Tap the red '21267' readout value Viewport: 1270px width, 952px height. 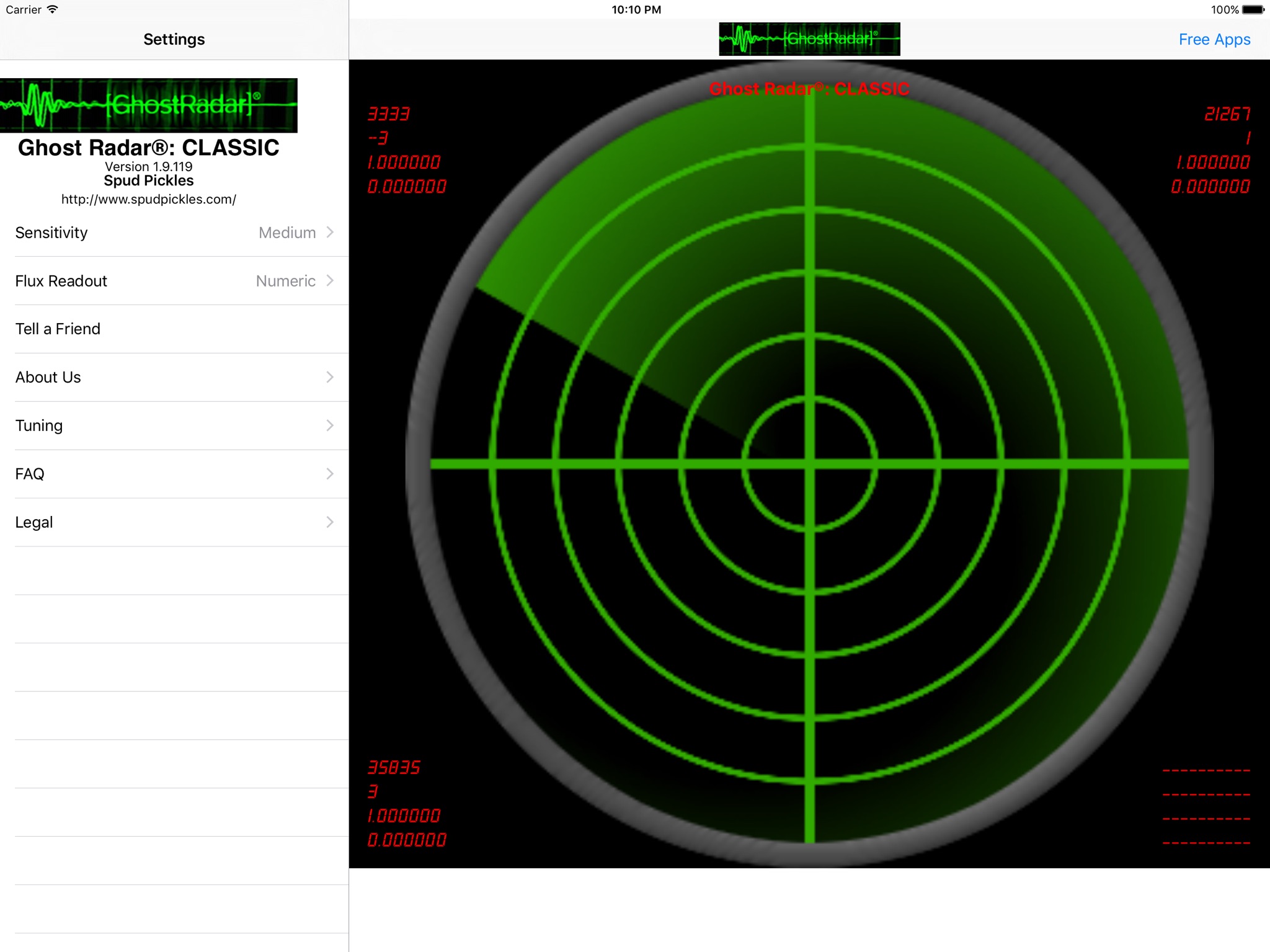click(1227, 114)
